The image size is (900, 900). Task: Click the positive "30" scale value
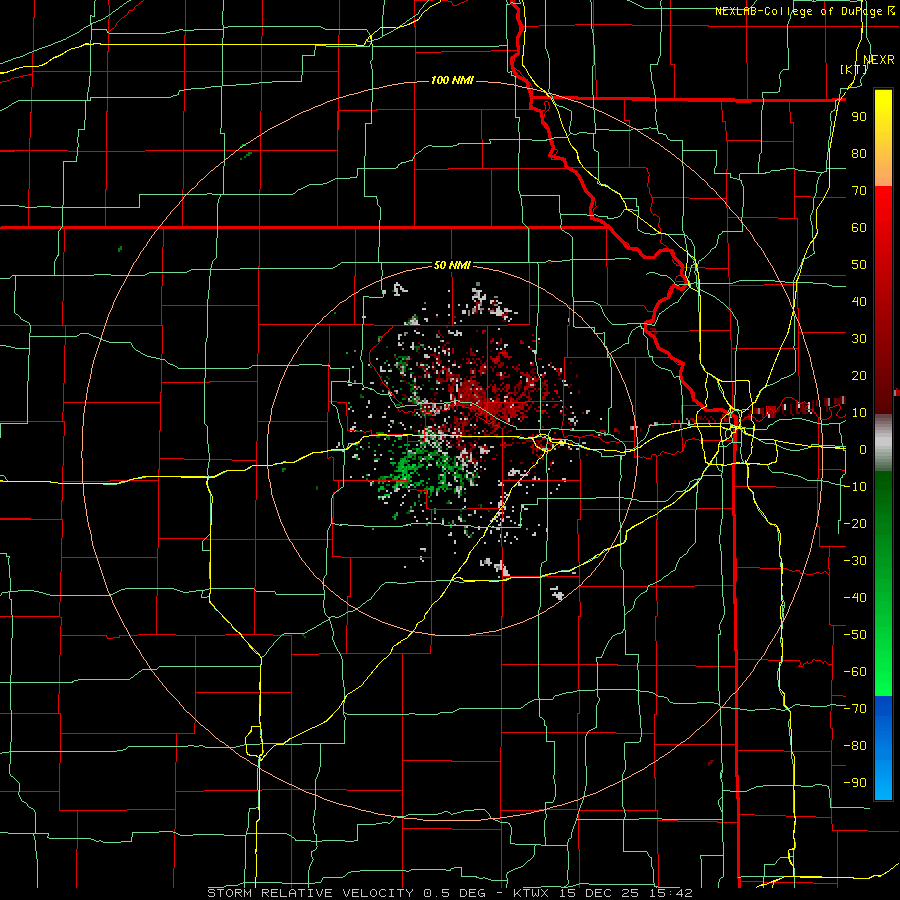pos(859,339)
